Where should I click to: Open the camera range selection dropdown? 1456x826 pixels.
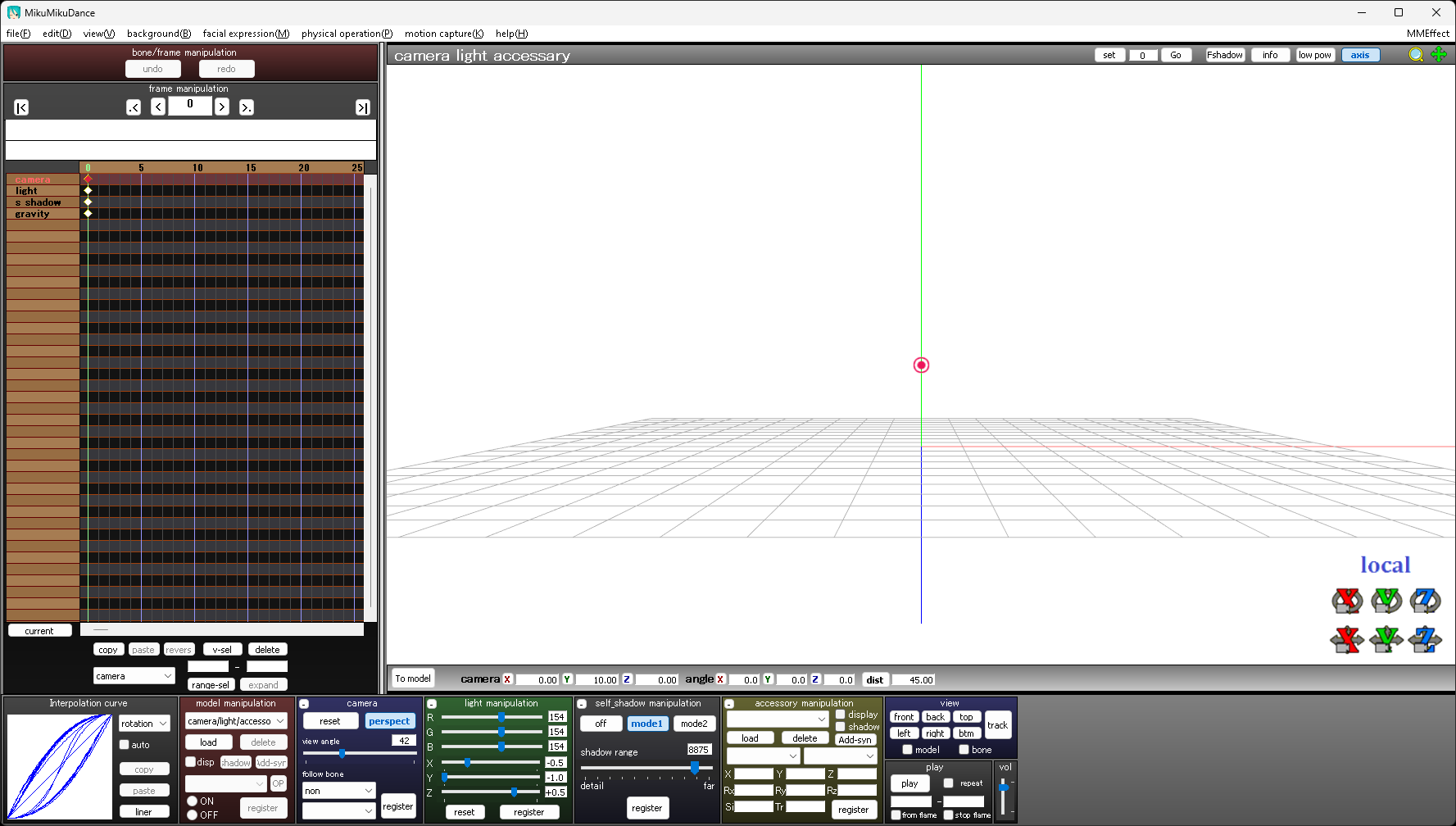(134, 676)
